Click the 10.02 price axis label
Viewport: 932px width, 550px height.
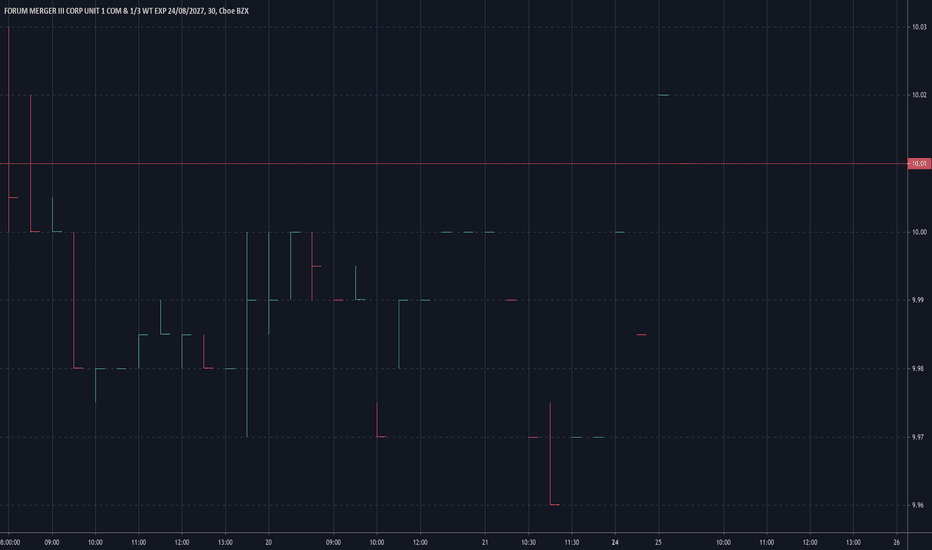tap(919, 95)
